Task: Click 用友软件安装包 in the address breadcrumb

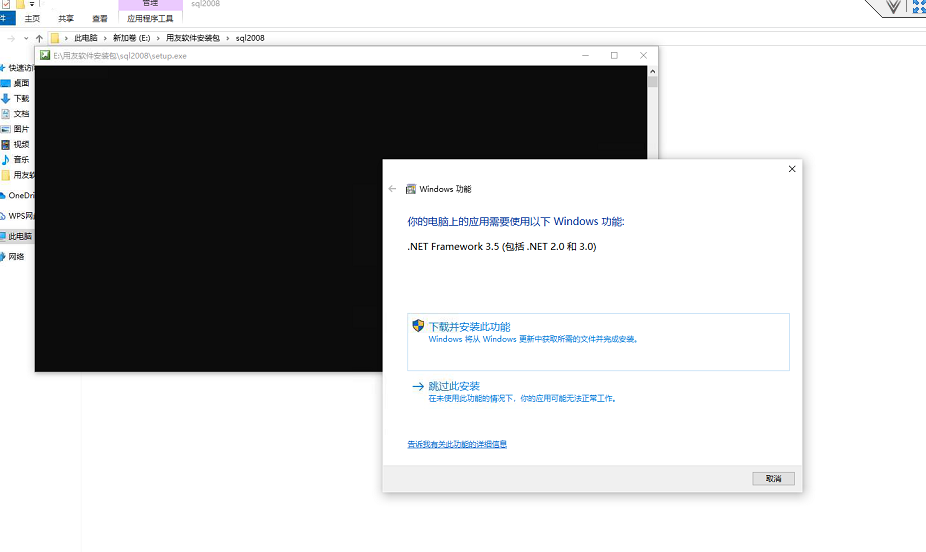Action: [193, 38]
